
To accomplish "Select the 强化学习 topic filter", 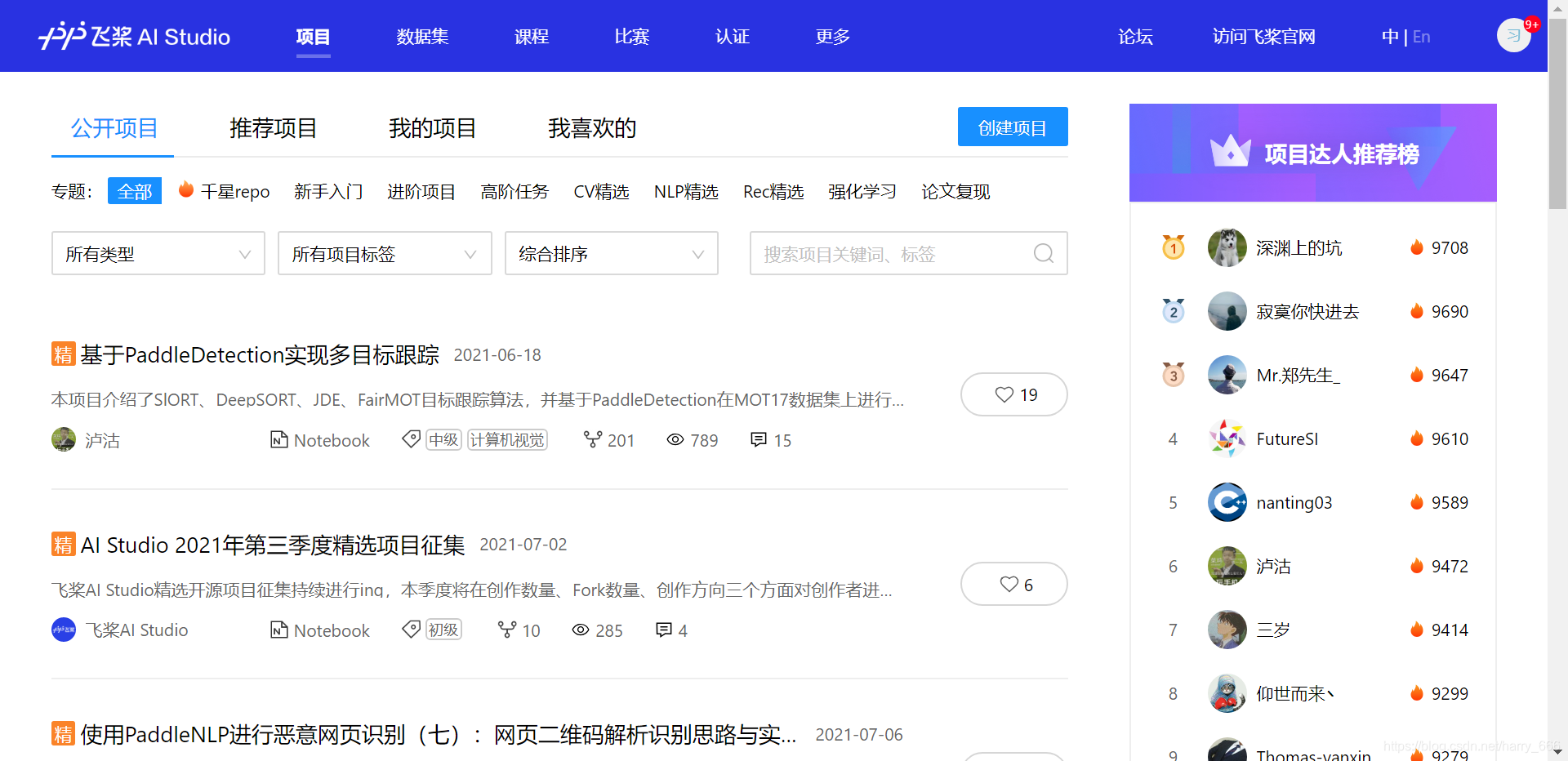I will tap(862, 191).
